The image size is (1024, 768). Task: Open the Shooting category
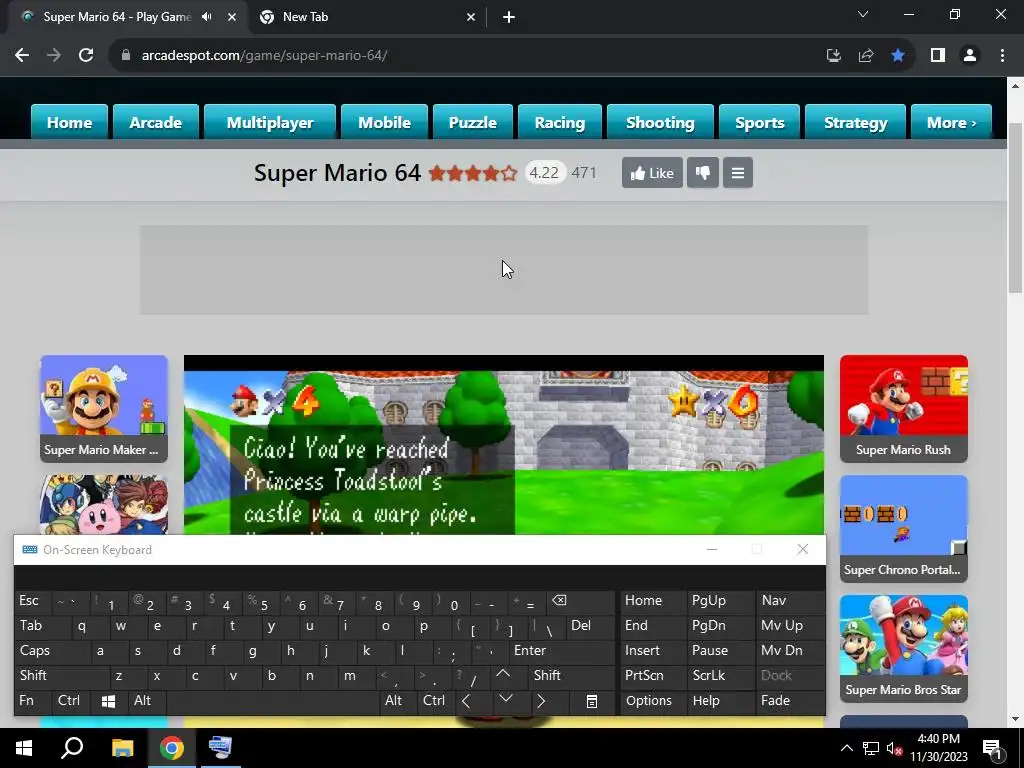tap(660, 122)
